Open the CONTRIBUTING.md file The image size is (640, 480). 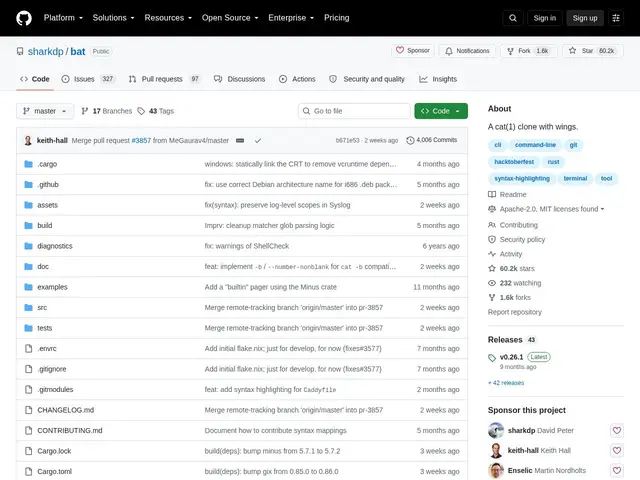pos(70,430)
